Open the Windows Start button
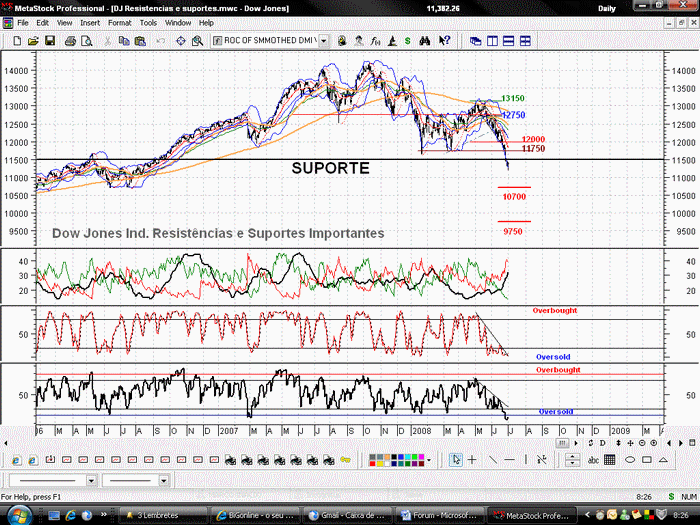Viewport: 700px width, 525px height. point(19,516)
